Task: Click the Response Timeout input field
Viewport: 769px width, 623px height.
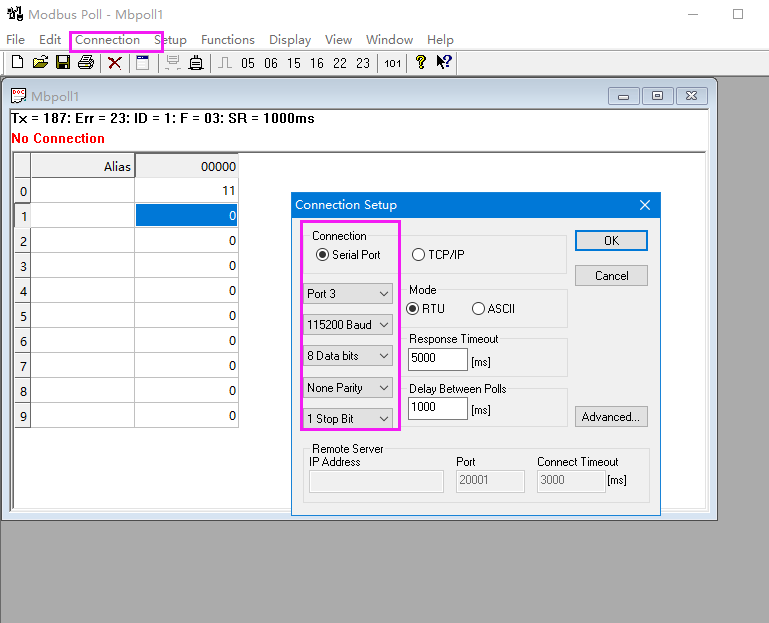Action: pos(438,359)
